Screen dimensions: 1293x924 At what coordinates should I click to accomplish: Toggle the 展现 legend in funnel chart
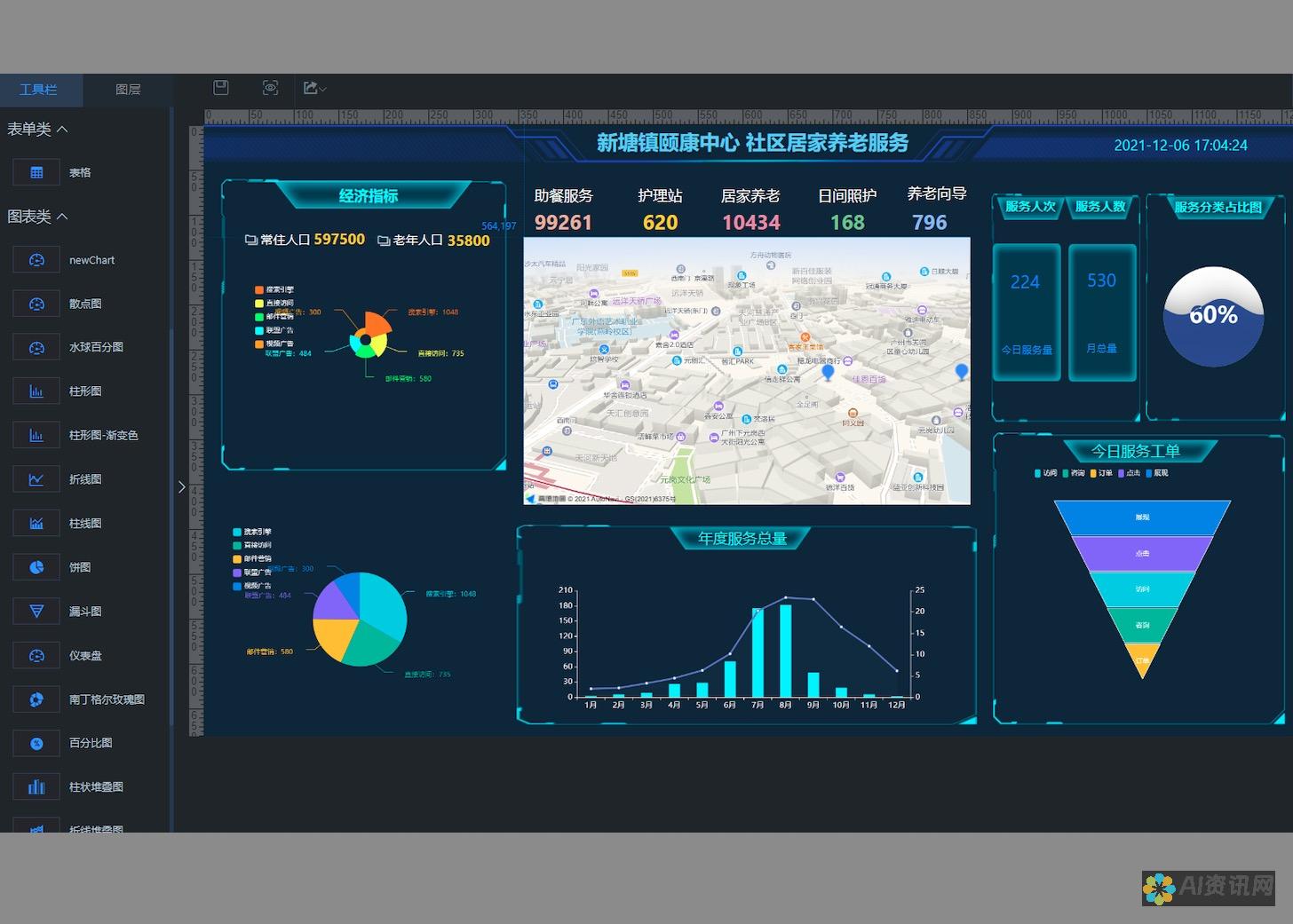[1157, 473]
